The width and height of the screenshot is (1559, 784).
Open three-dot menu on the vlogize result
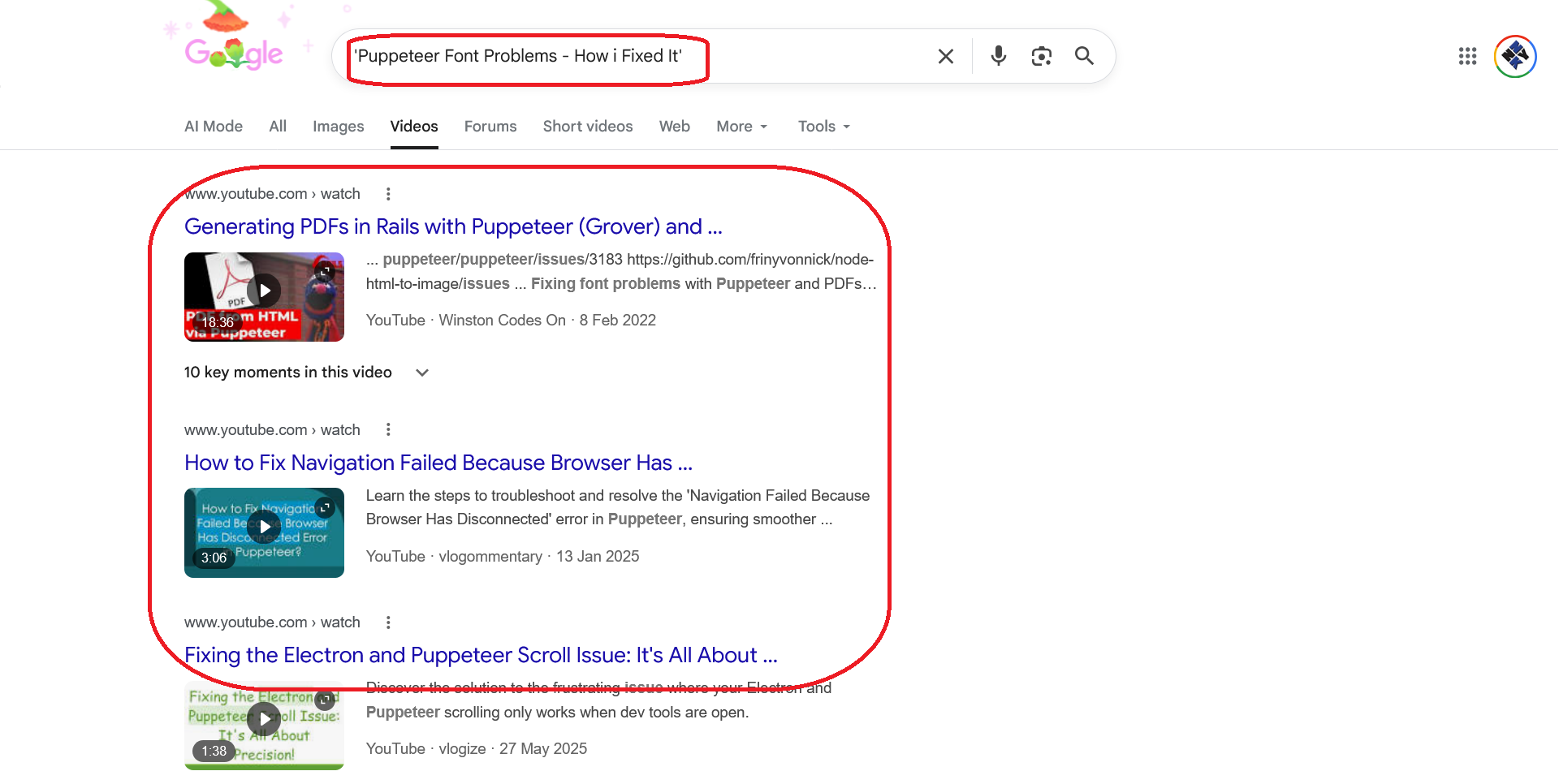click(x=388, y=622)
